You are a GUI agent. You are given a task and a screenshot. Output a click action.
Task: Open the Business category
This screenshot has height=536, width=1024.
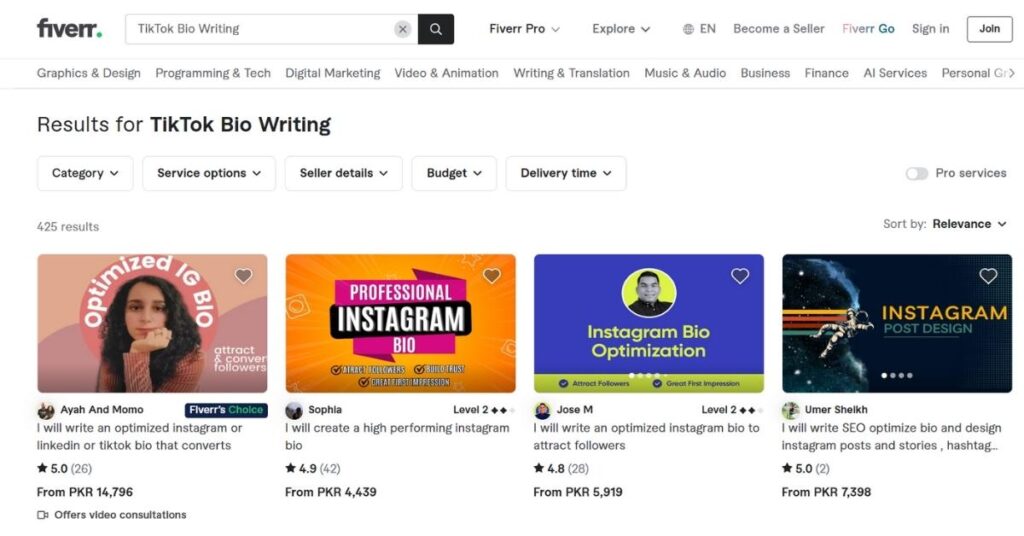click(x=765, y=73)
